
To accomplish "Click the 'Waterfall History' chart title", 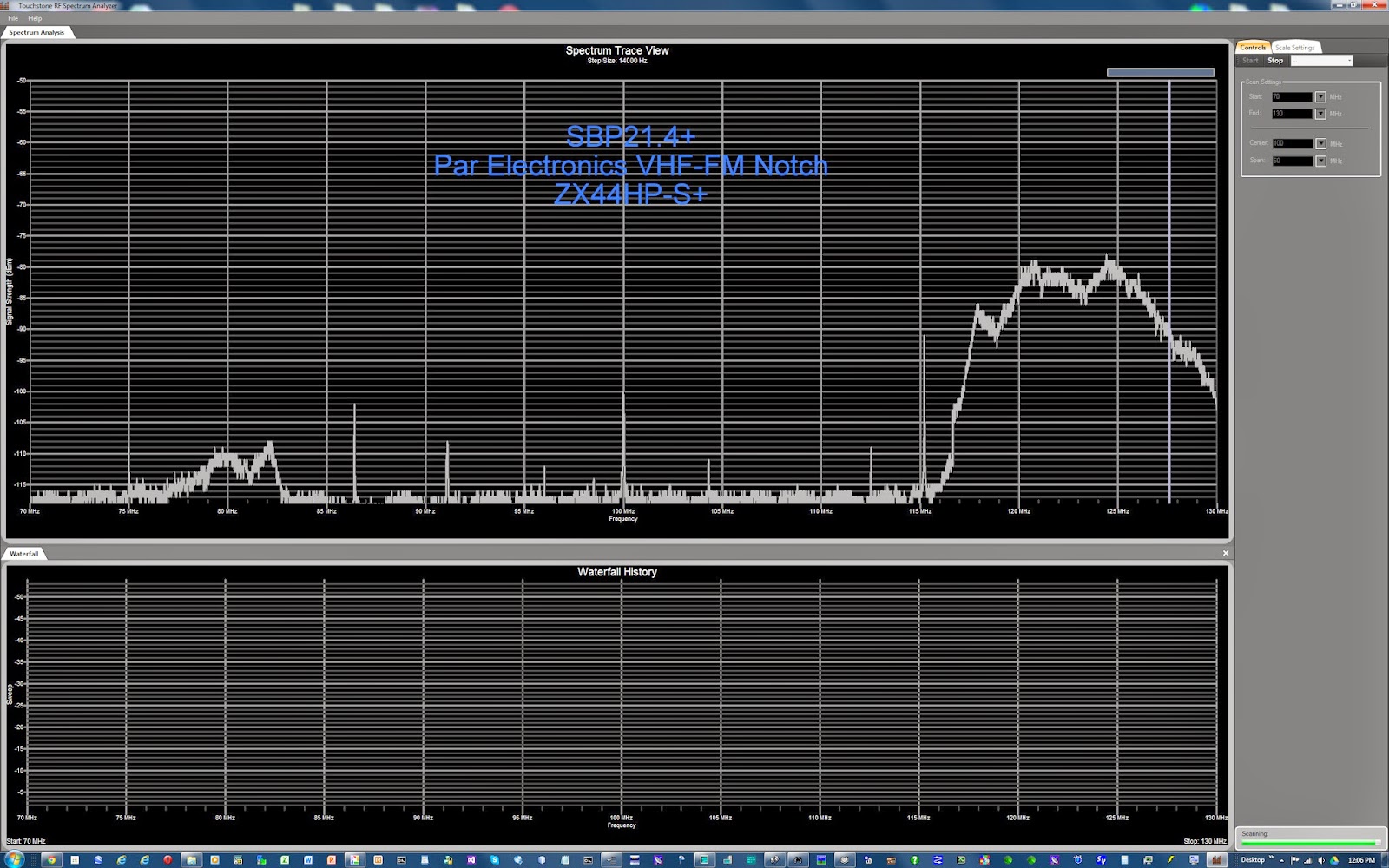I will (x=617, y=572).
